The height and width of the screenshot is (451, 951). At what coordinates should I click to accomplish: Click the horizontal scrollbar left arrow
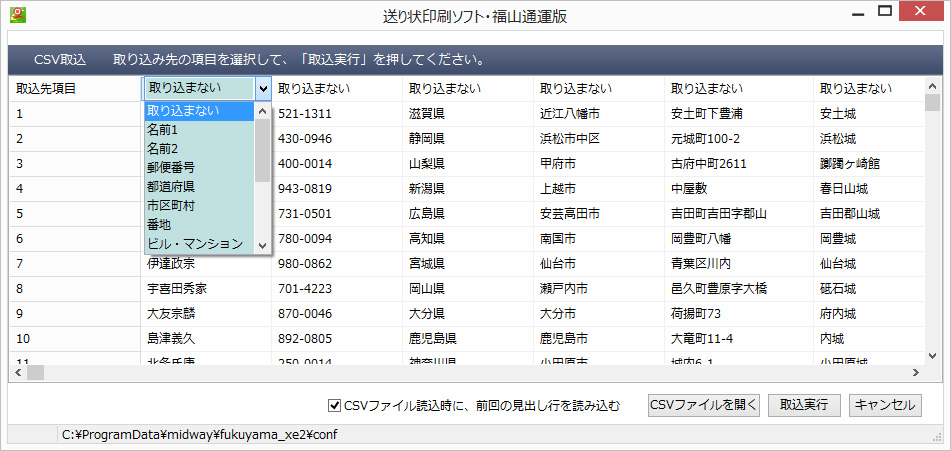[18, 372]
